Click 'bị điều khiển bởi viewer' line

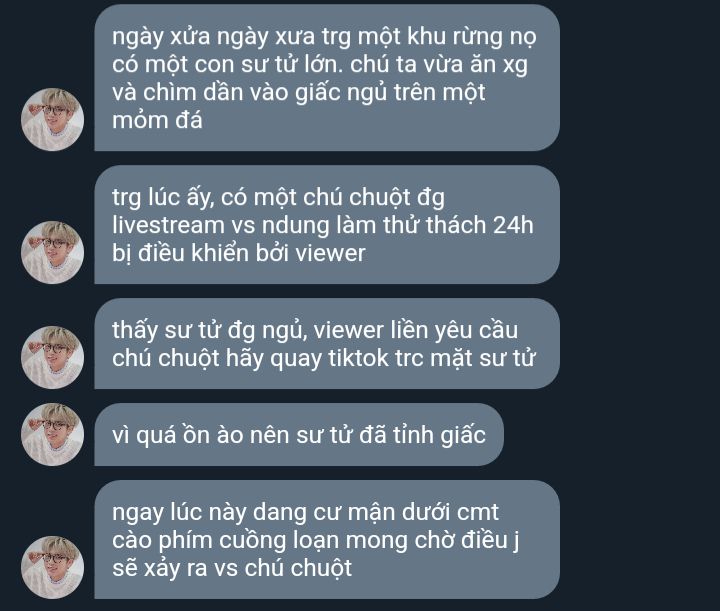click(239, 253)
